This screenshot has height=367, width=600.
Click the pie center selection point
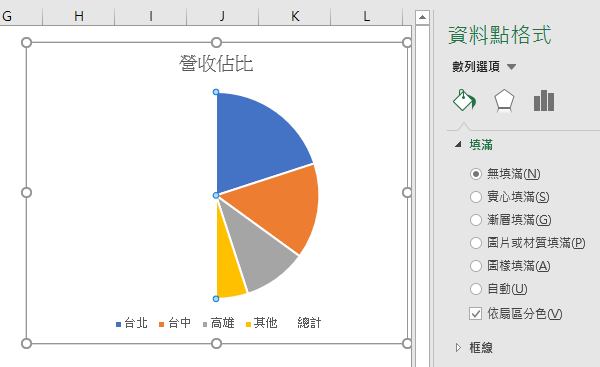point(216,196)
